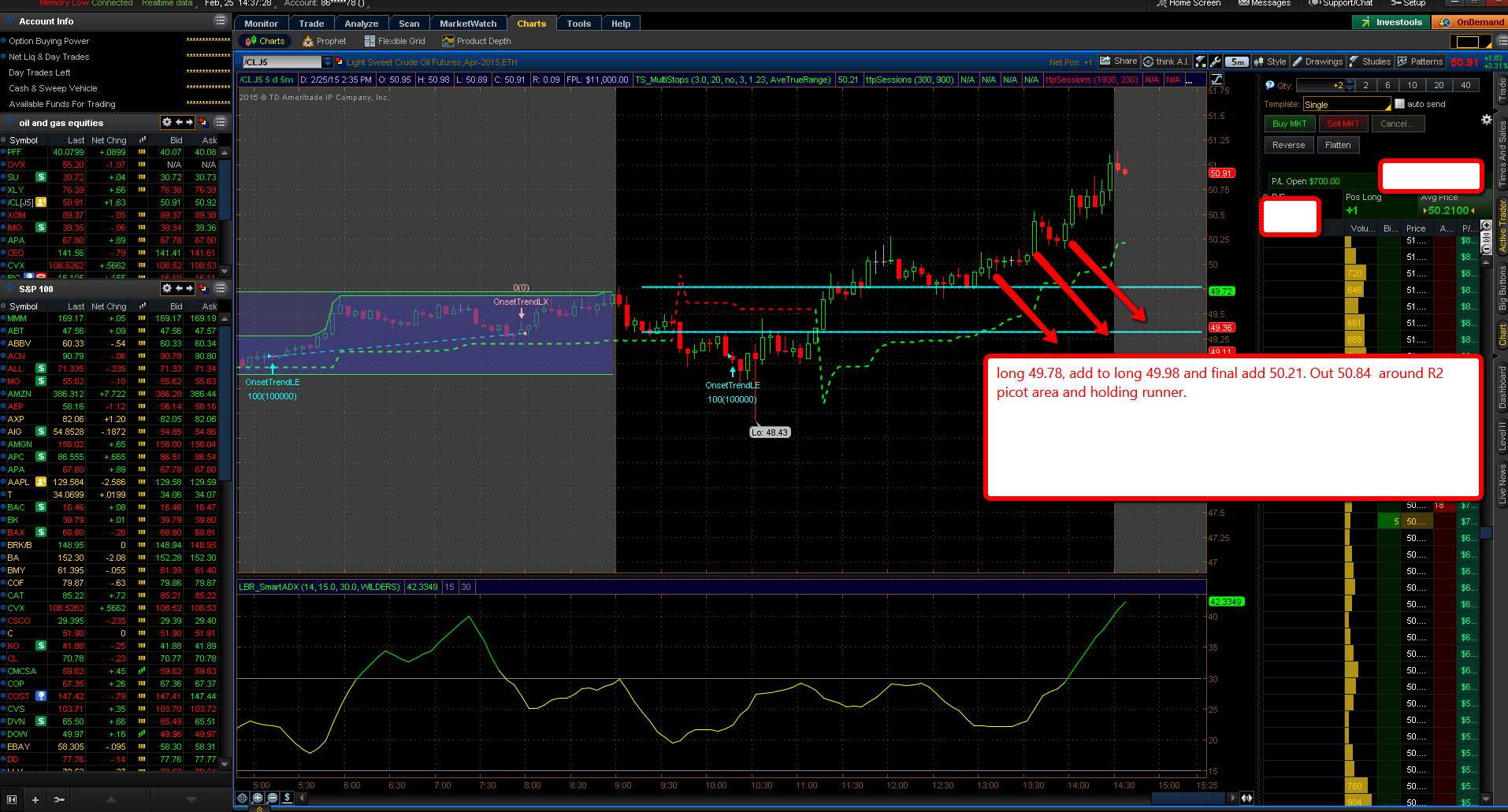1508x812 pixels.
Task: Open the order Template dropdown
Action: [1347, 104]
